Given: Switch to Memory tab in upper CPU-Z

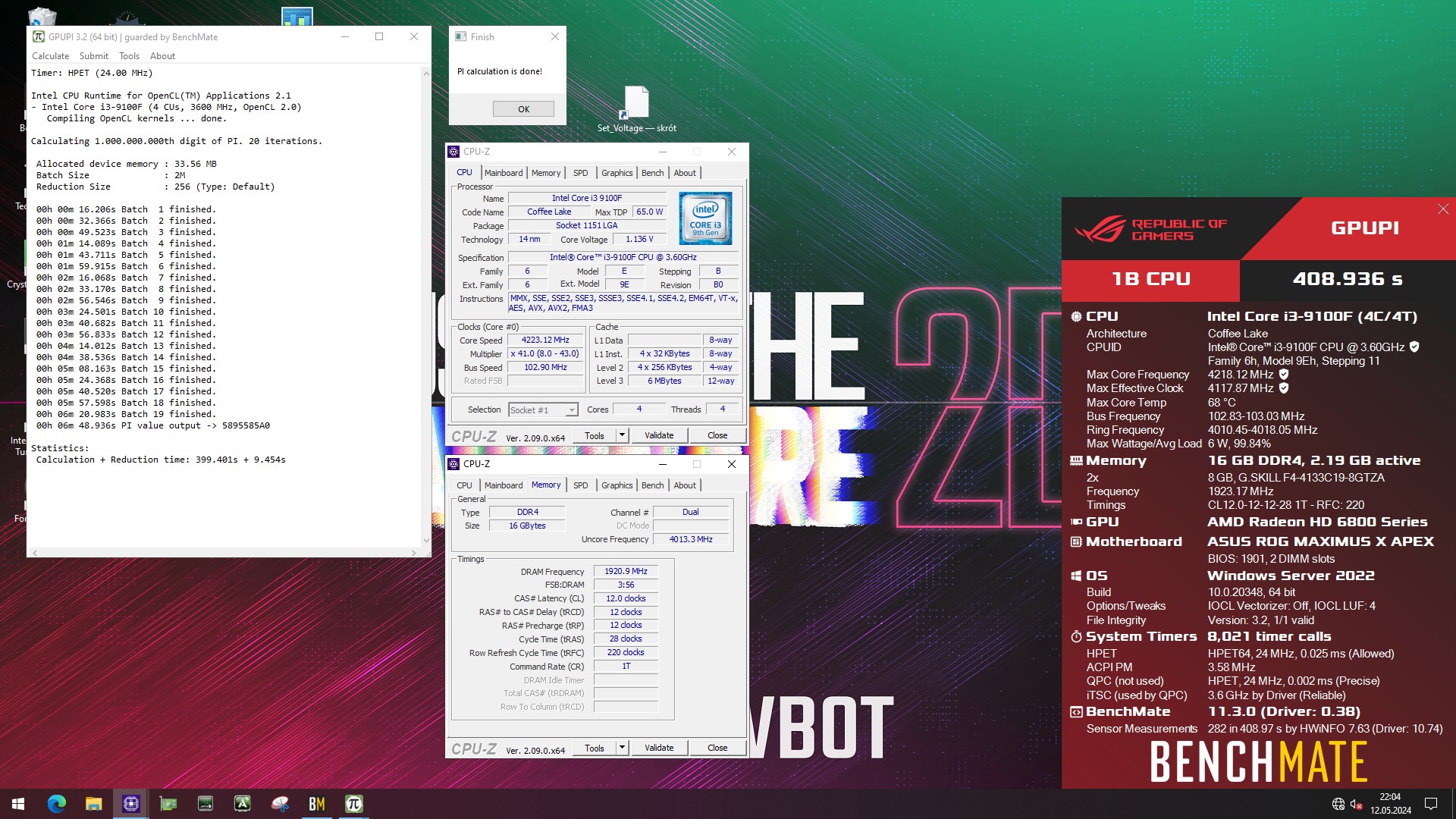Looking at the screenshot, I should point(546,173).
